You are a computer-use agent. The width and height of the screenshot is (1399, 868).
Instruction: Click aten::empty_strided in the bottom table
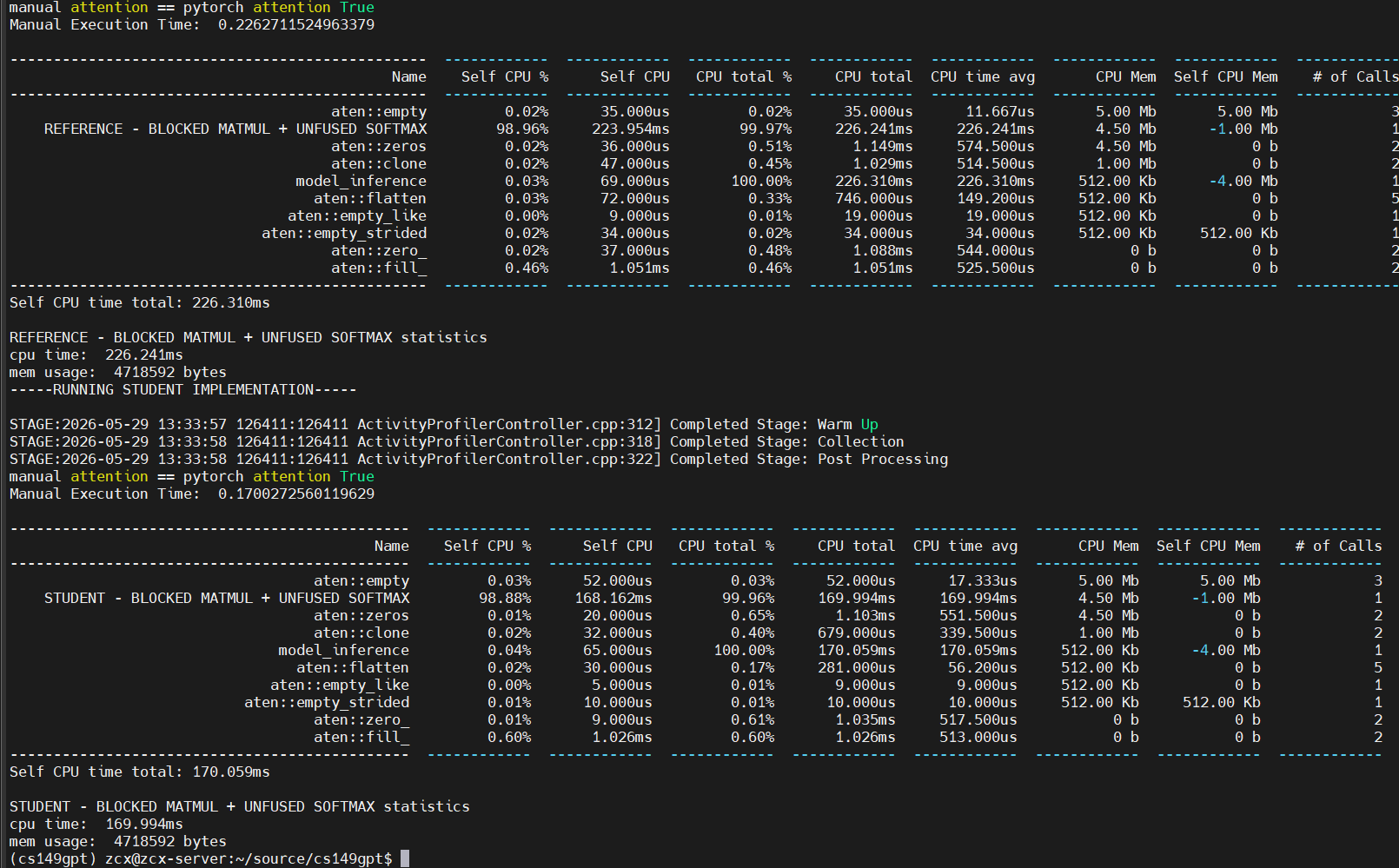pyautogui.click(x=327, y=702)
